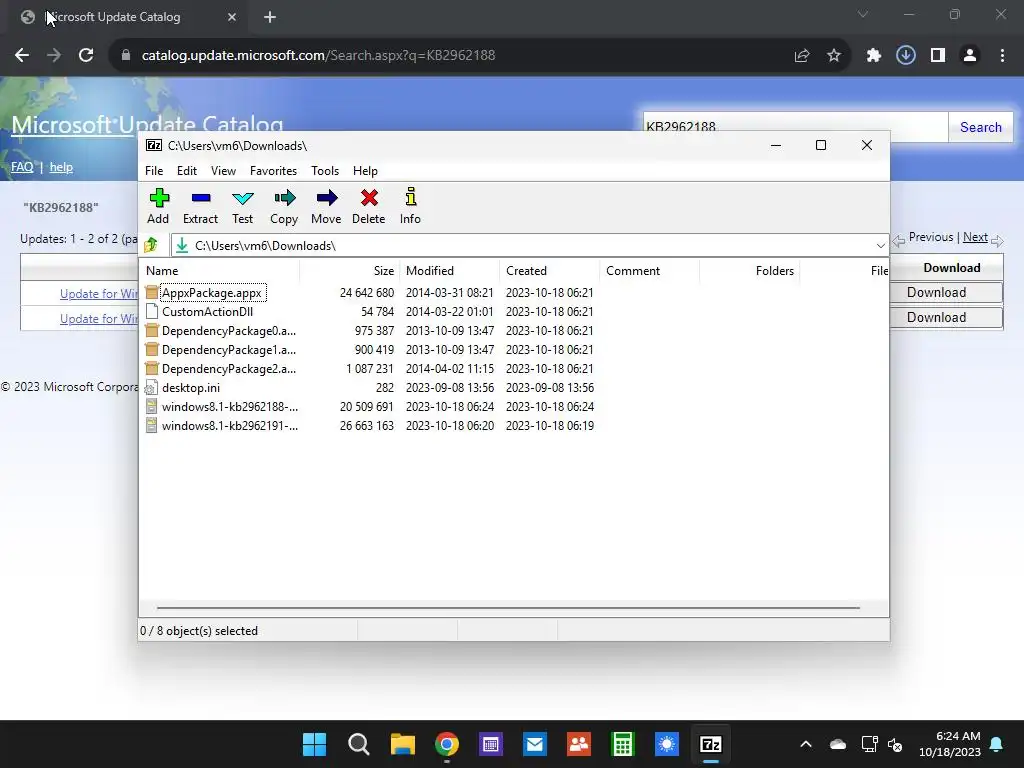Click the CustomActionDll file icon

click(152, 312)
